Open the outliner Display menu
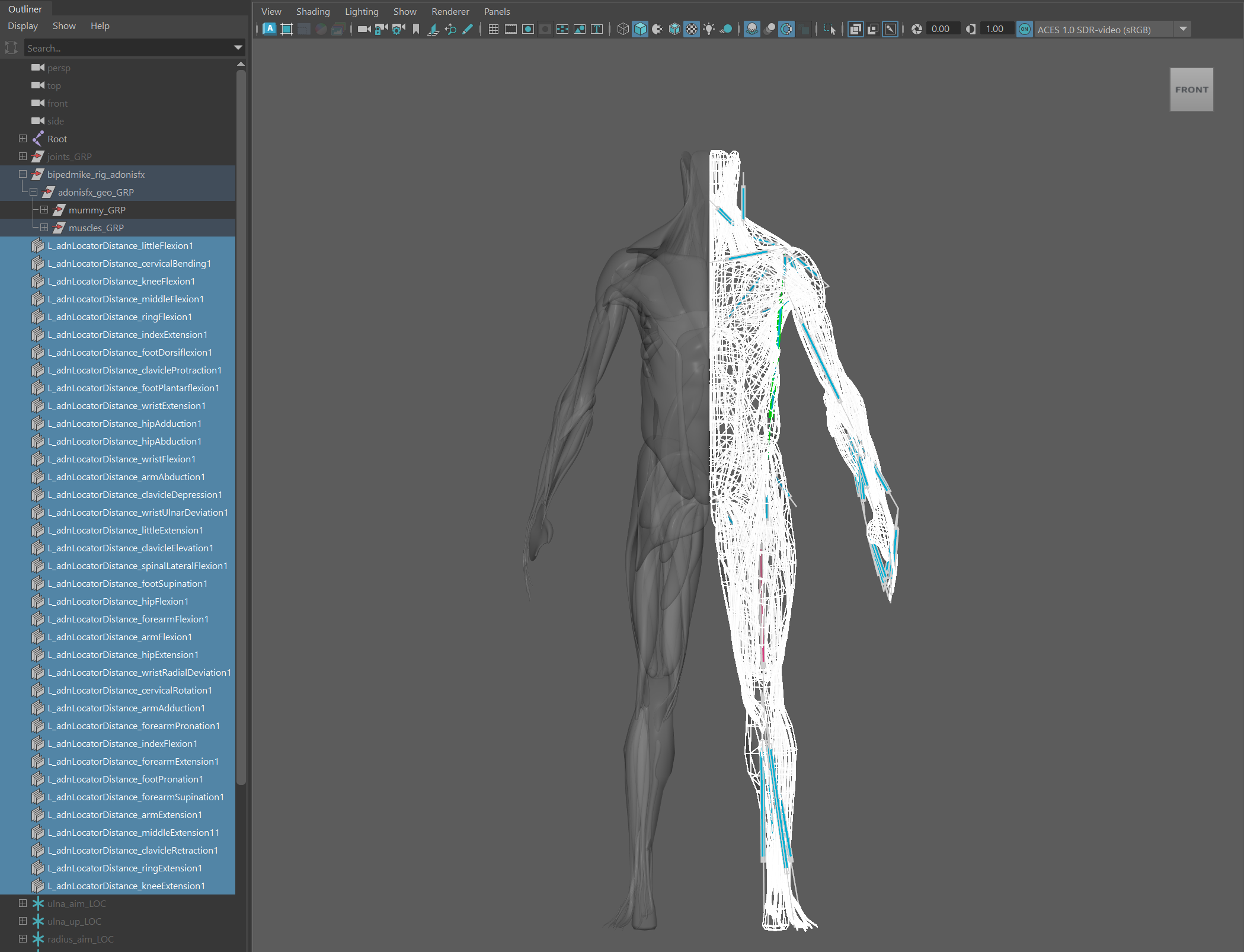The height and width of the screenshot is (952, 1244). pyautogui.click(x=23, y=26)
